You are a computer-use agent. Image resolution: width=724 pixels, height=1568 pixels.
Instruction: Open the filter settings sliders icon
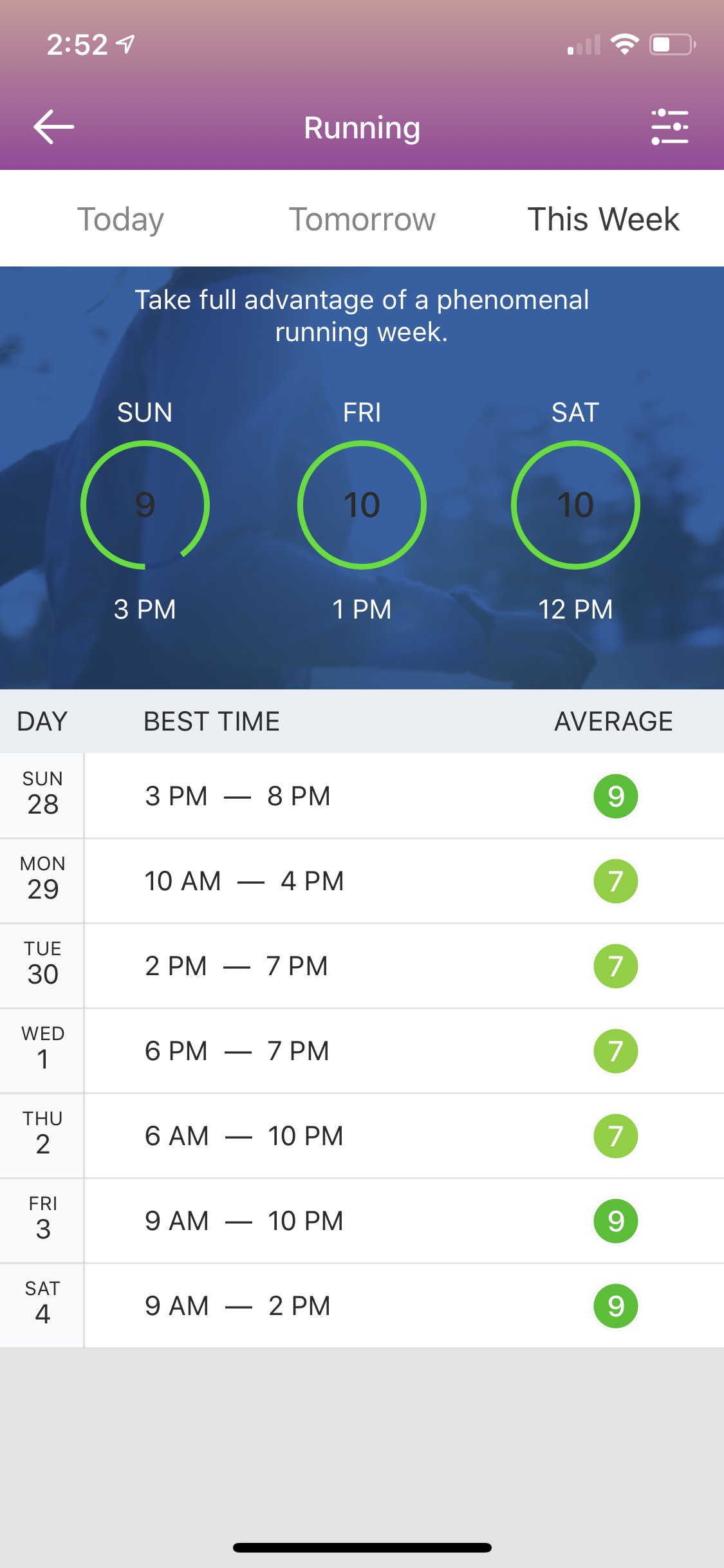pos(670,127)
